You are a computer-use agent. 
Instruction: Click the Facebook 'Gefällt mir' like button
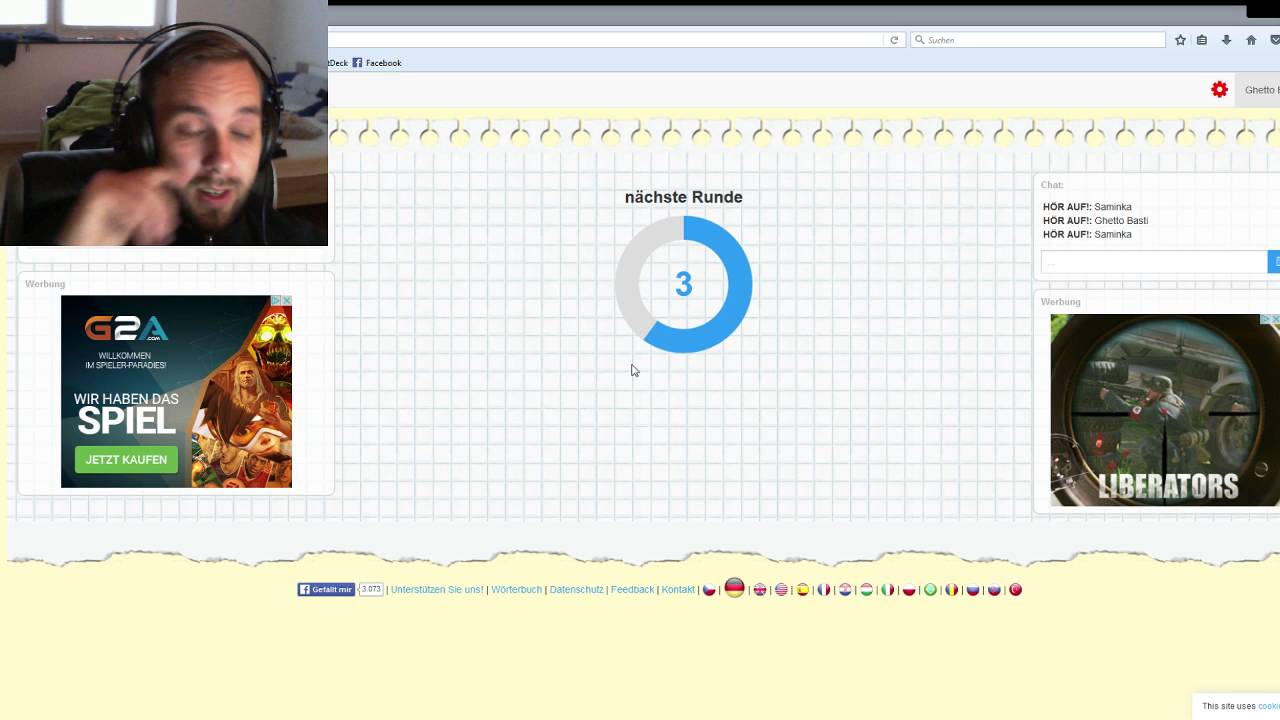point(326,590)
